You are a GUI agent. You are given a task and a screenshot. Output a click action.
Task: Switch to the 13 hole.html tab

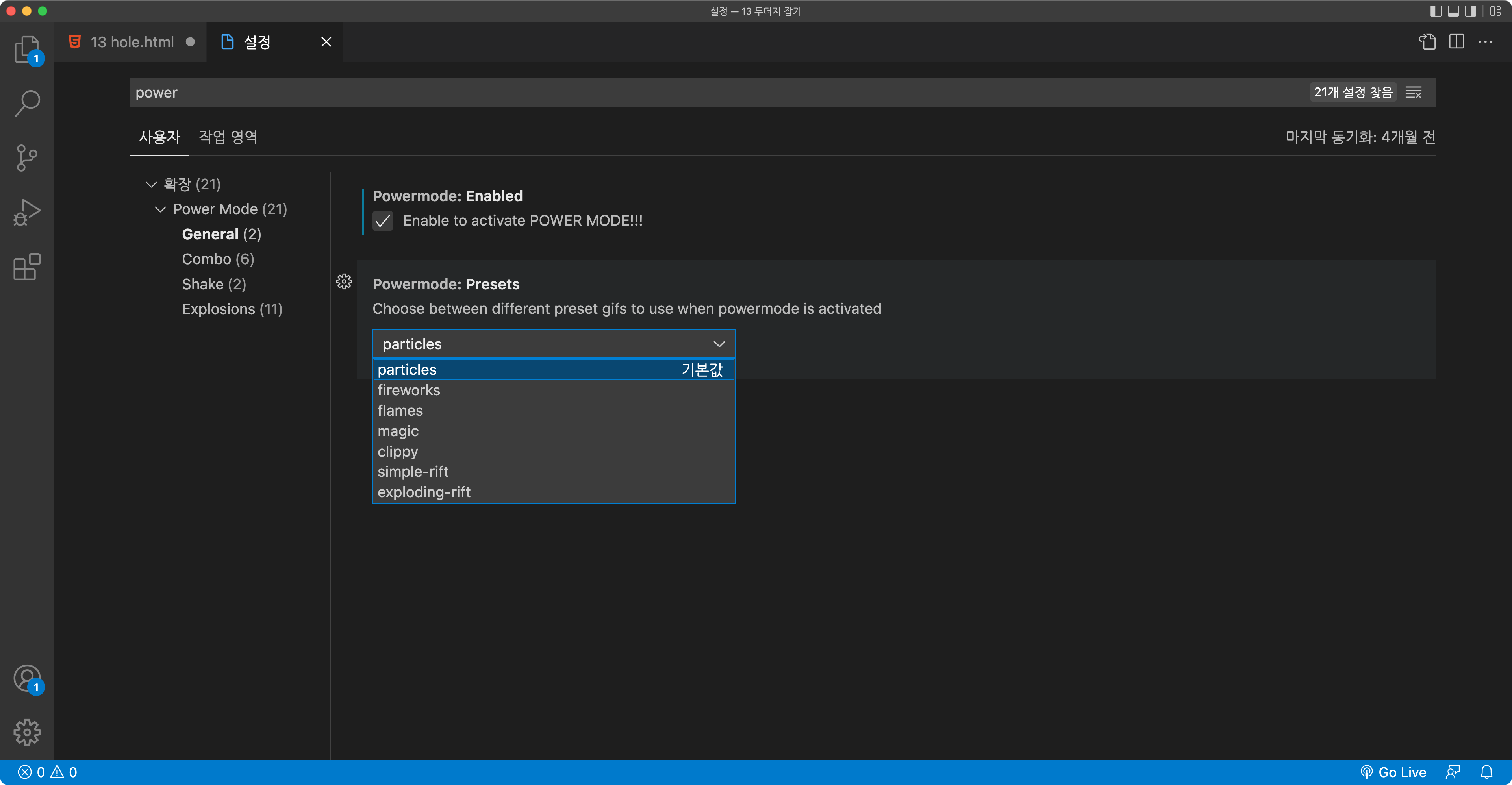point(132,42)
